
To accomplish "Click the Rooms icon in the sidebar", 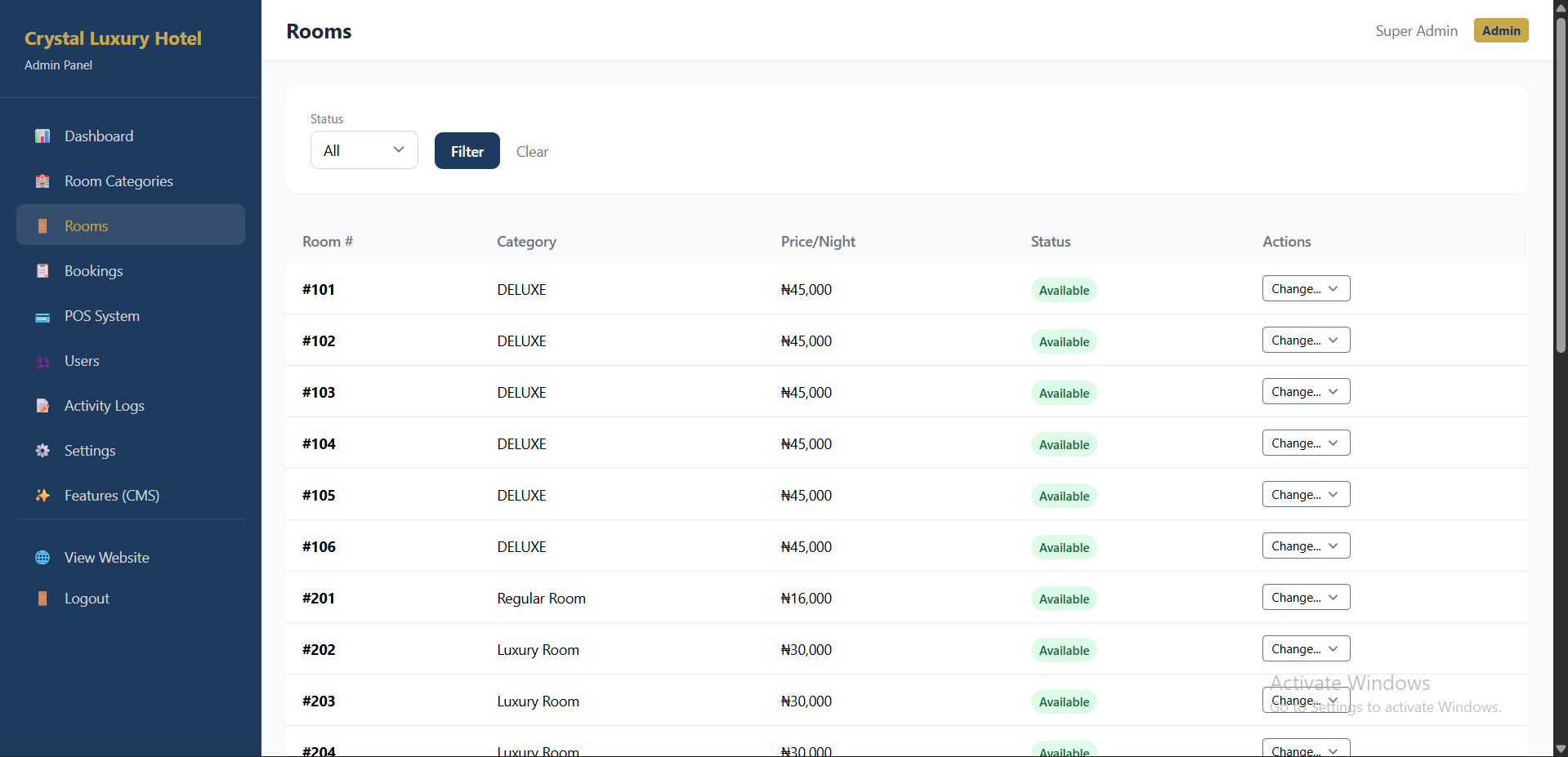I will (x=42, y=225).
